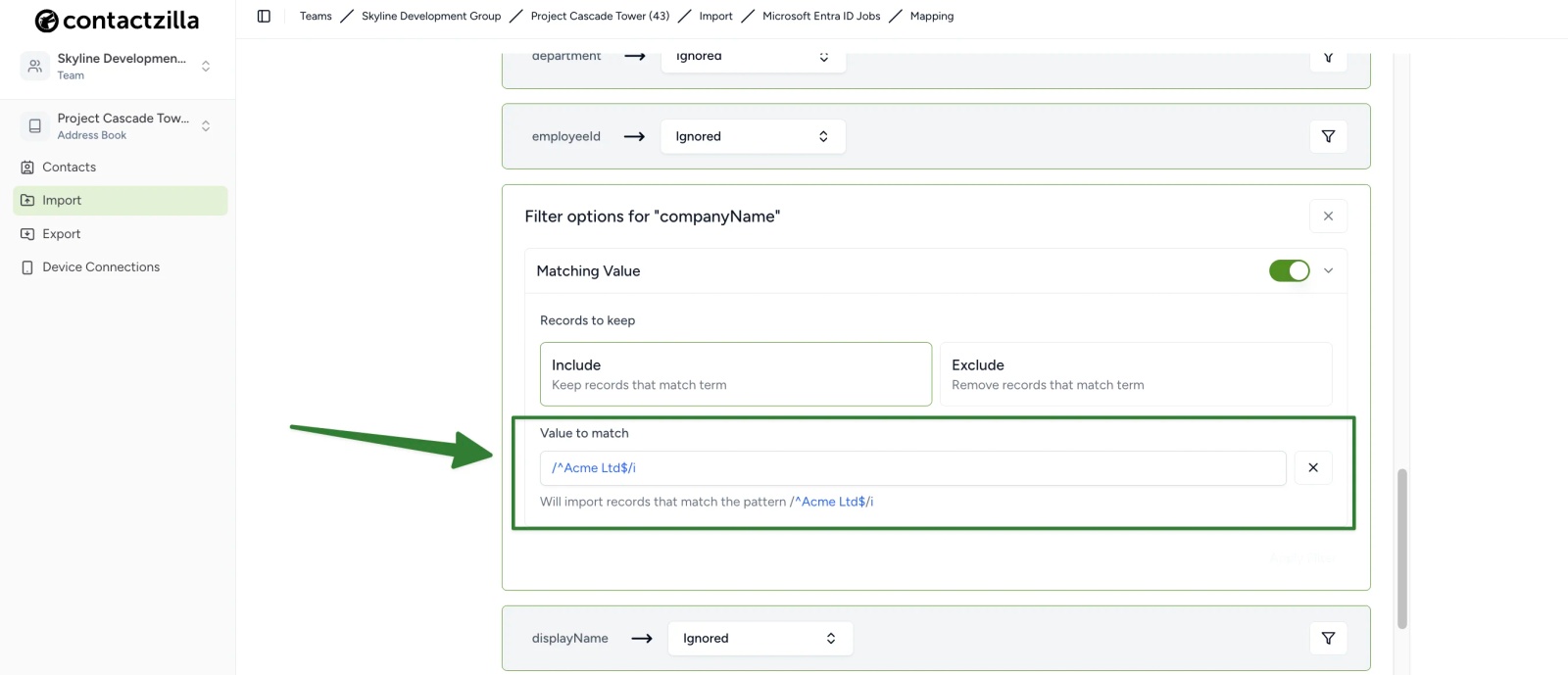1568x675 pixels.
Task: Close the companyName filter options panel
Action: [1328, 216]
